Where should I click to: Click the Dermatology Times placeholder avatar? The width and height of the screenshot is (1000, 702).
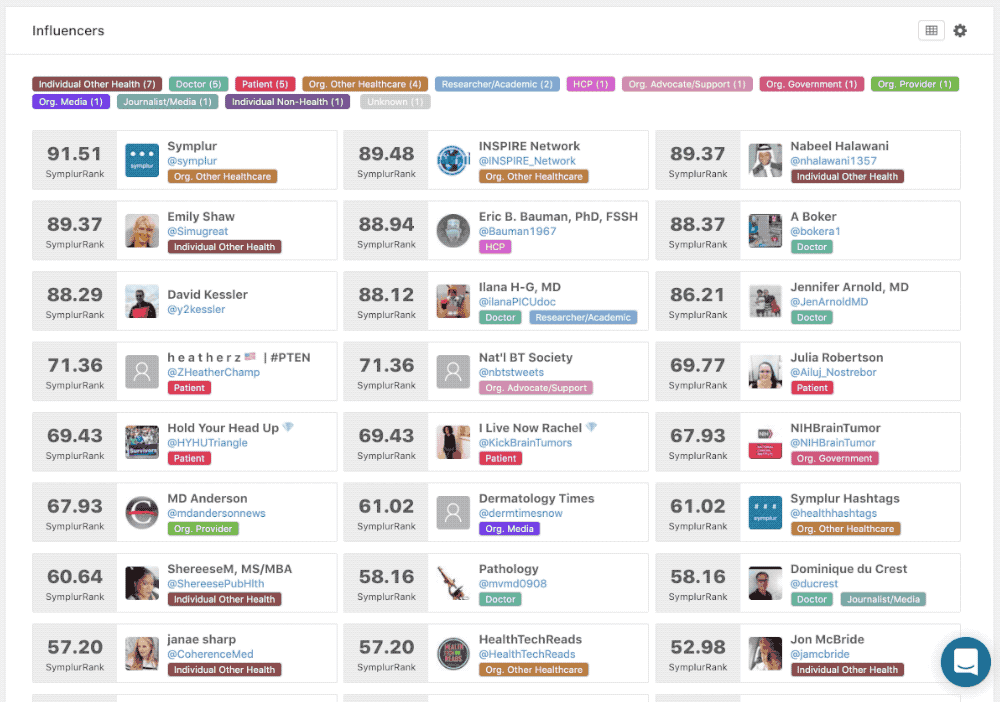[453, 513]
